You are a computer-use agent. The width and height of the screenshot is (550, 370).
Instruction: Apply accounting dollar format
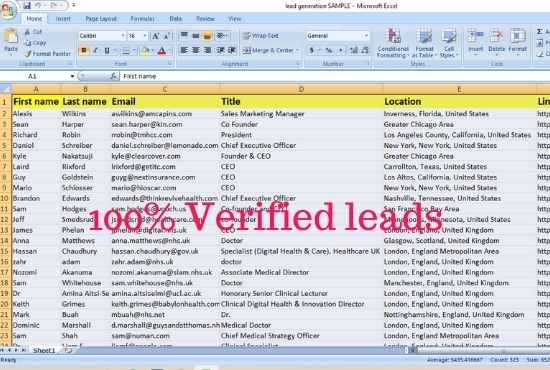(x=311, y=51)
